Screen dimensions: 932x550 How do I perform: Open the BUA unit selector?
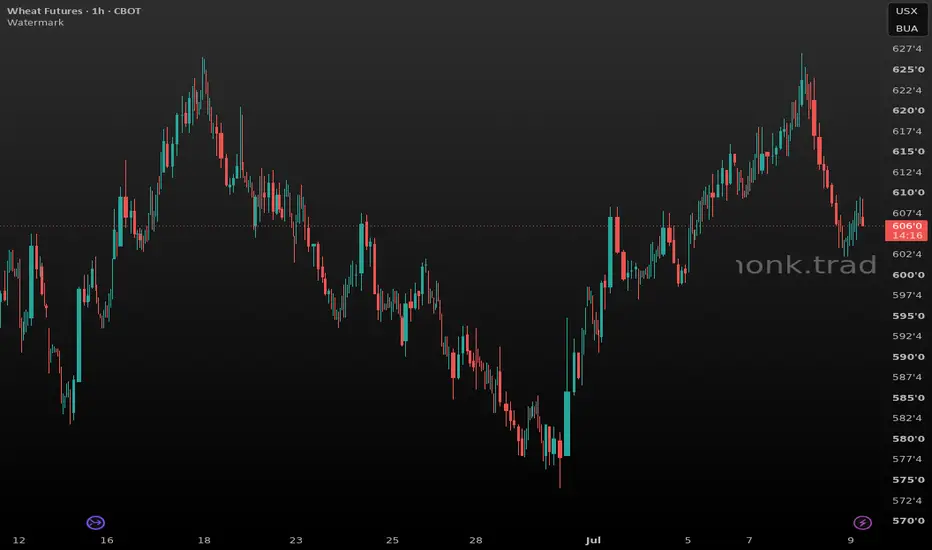click(x=906, y=29)
